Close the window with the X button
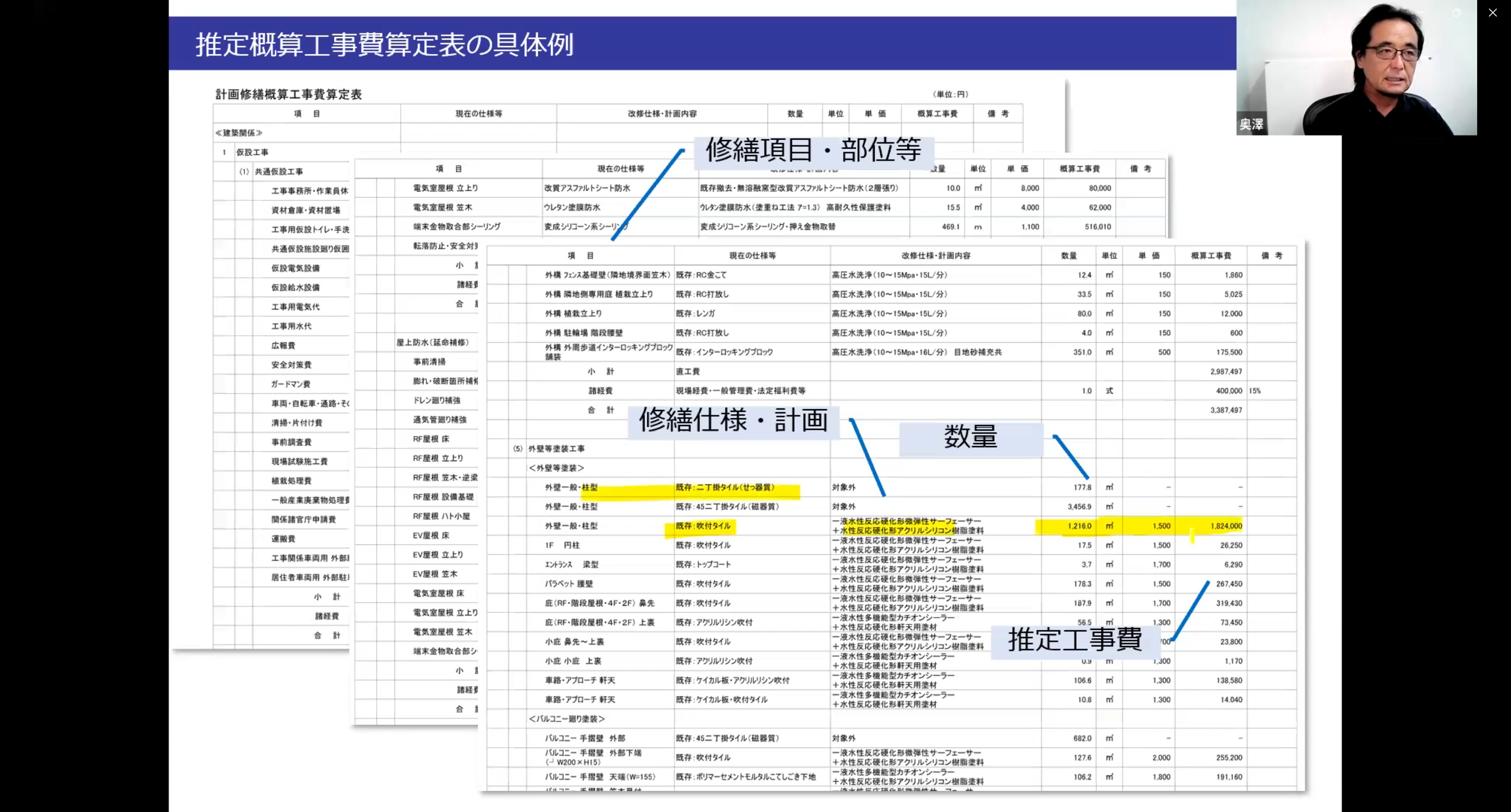Screen dimensions: 1511x812 point(1492,12)
